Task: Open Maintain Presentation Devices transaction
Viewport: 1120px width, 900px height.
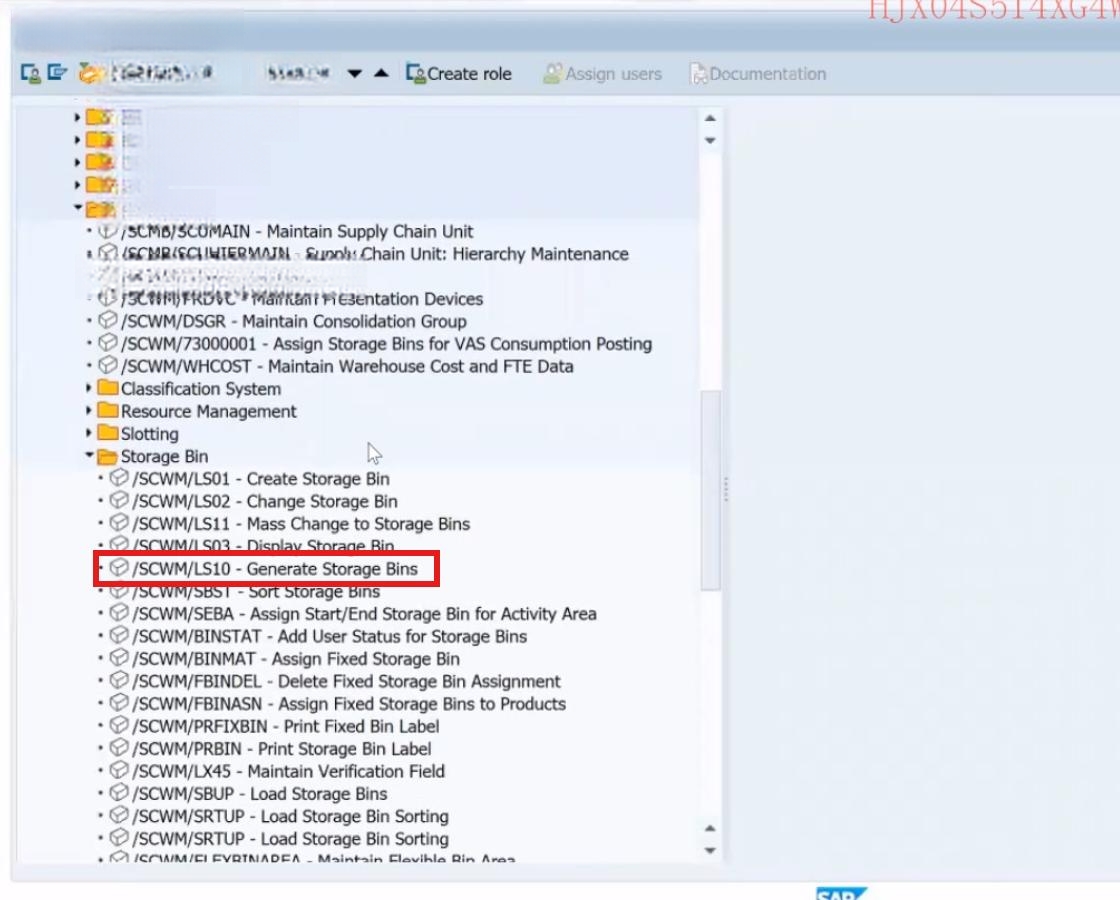Action: click(302, 299)
